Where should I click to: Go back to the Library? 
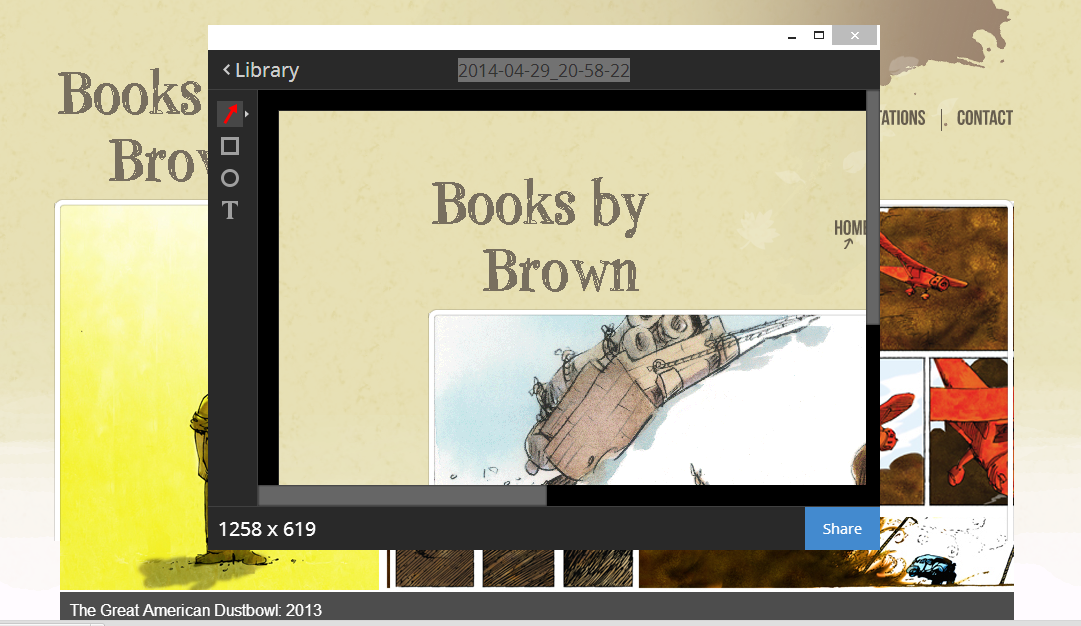coord(261,70)
